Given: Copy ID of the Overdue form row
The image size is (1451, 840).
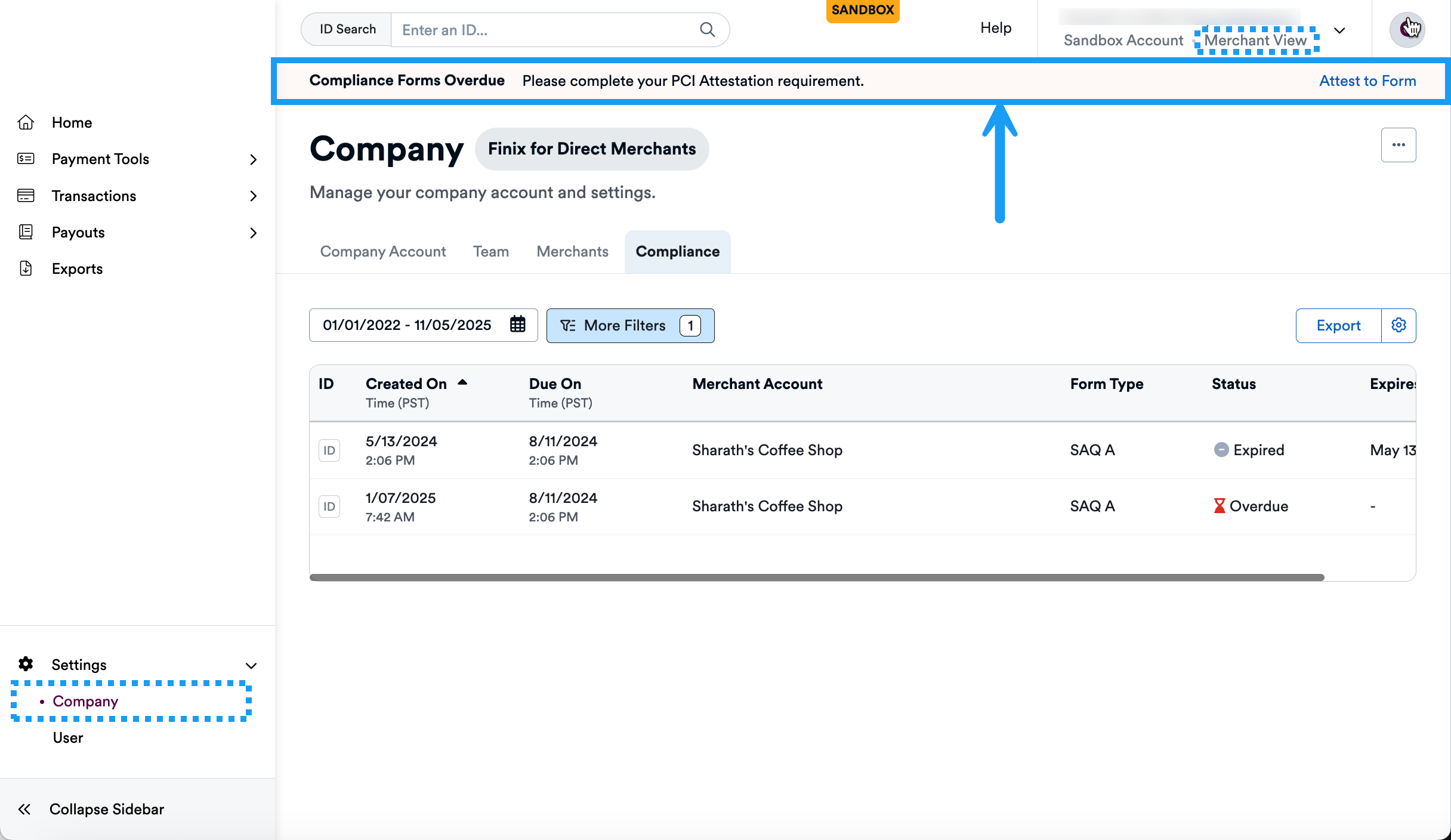Looking at the screenshot, I should (x=329, y=507).
